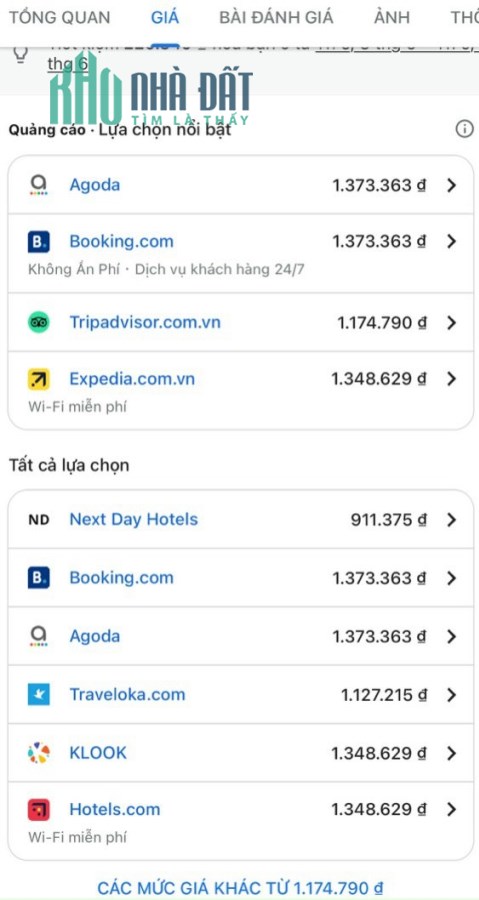Tap the red Hotels.com logo

click(38, 810)
